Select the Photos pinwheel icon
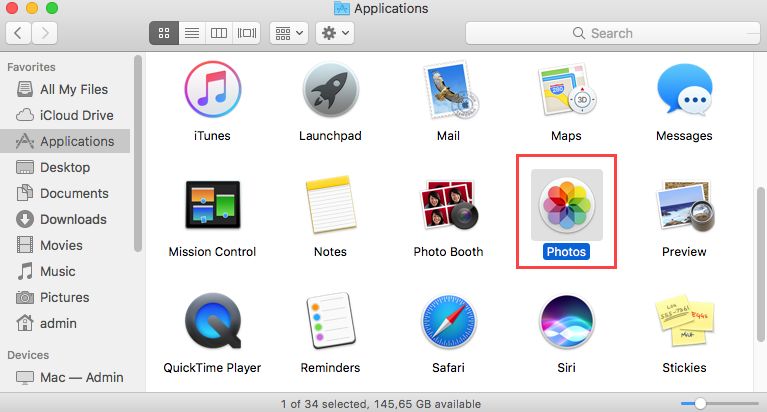The image size is (767, 412). 566,205
